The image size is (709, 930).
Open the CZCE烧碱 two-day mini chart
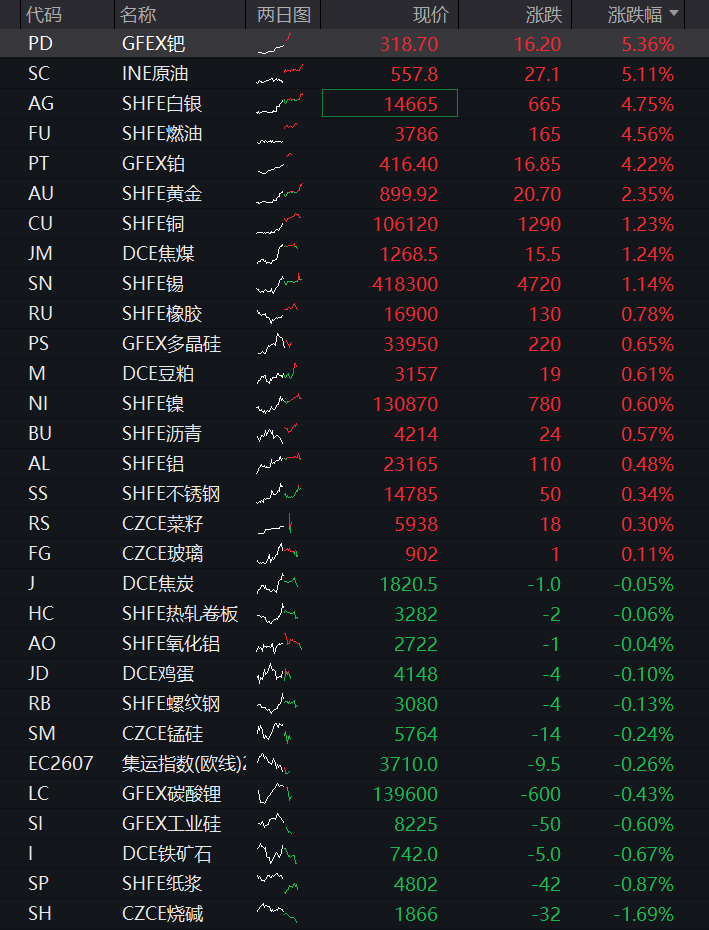pos(277,913)
